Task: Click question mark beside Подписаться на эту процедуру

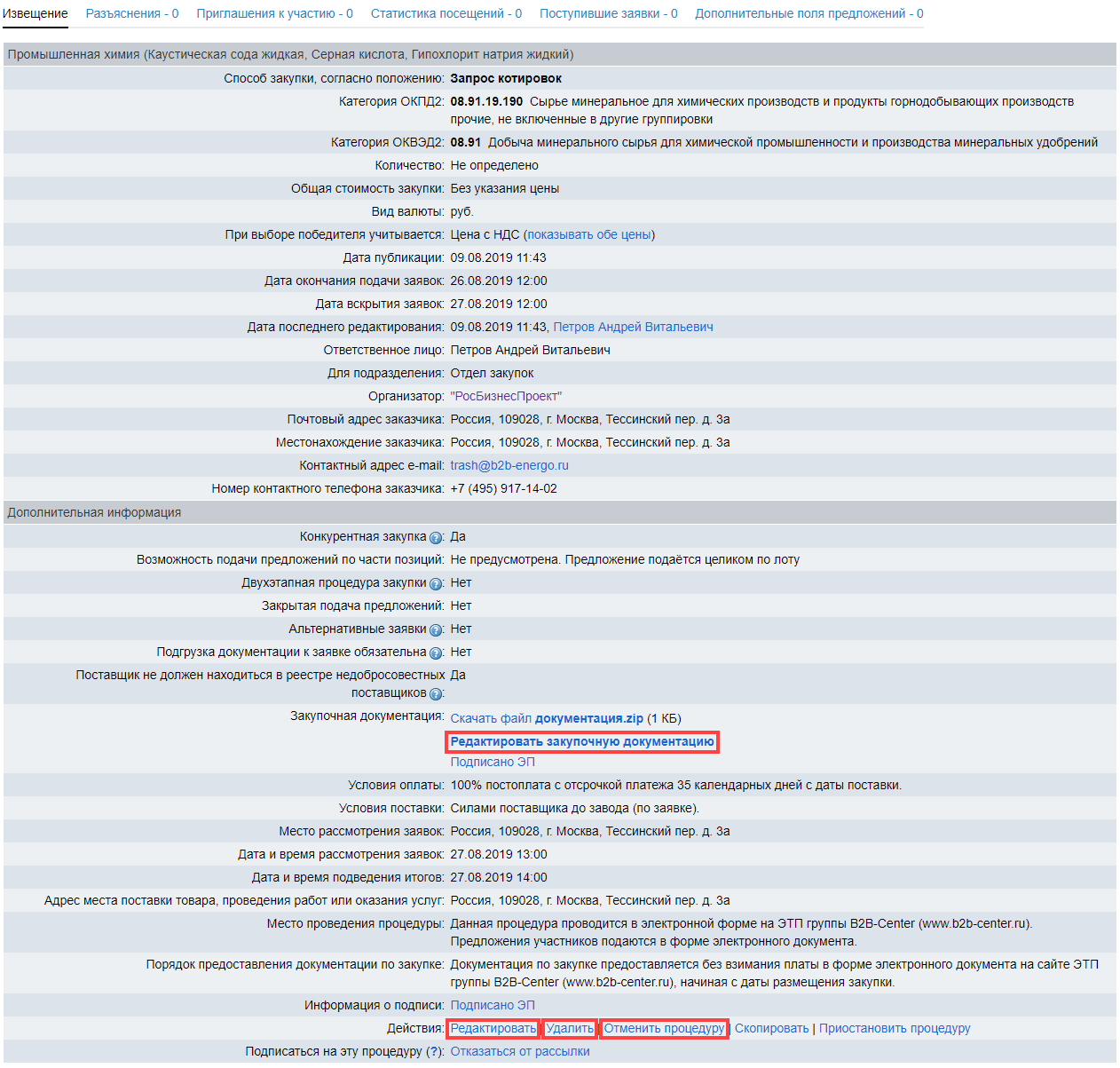Action: pos(435,1051)
